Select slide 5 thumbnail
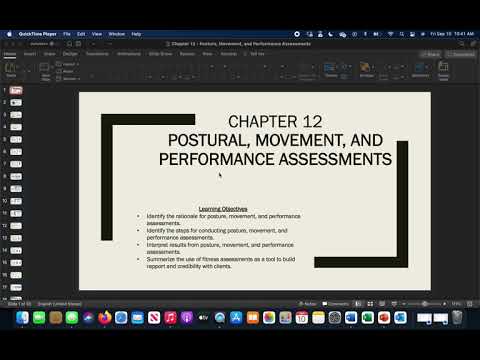 (16, 139)
